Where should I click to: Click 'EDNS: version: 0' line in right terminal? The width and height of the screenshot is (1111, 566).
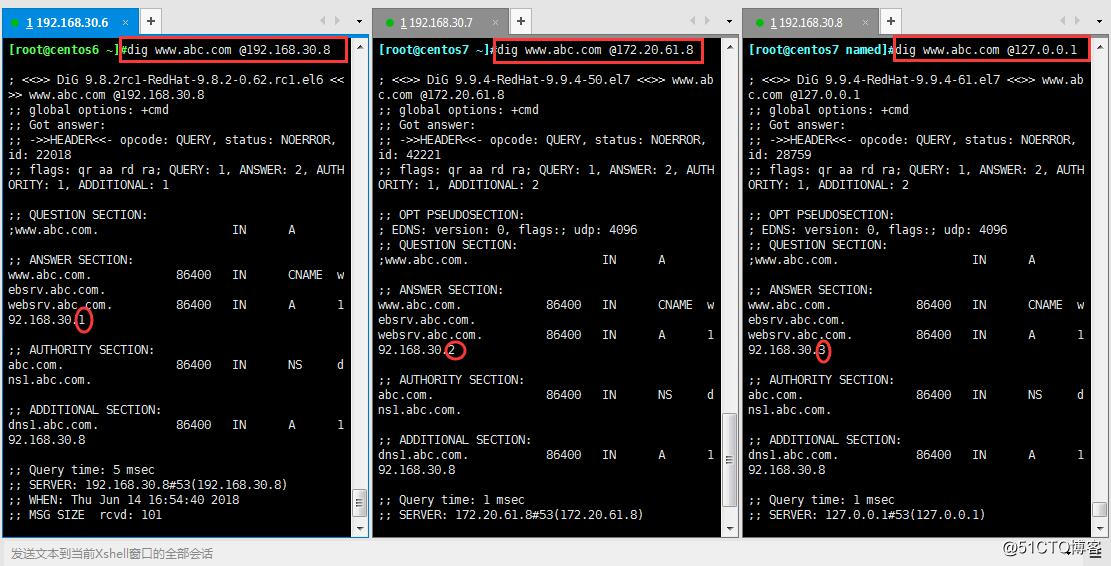tap(878, 230)
